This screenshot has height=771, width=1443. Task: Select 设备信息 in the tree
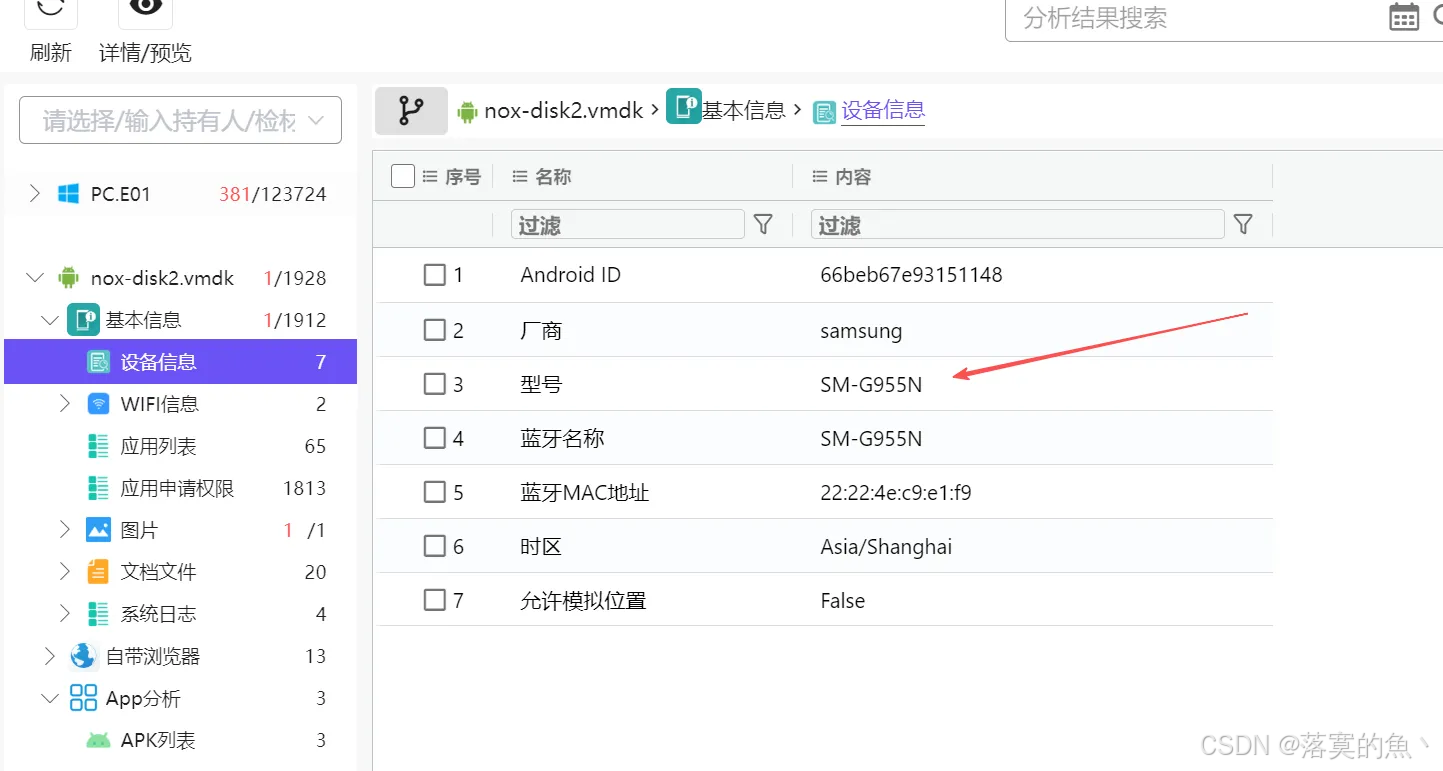pos(180,362)
